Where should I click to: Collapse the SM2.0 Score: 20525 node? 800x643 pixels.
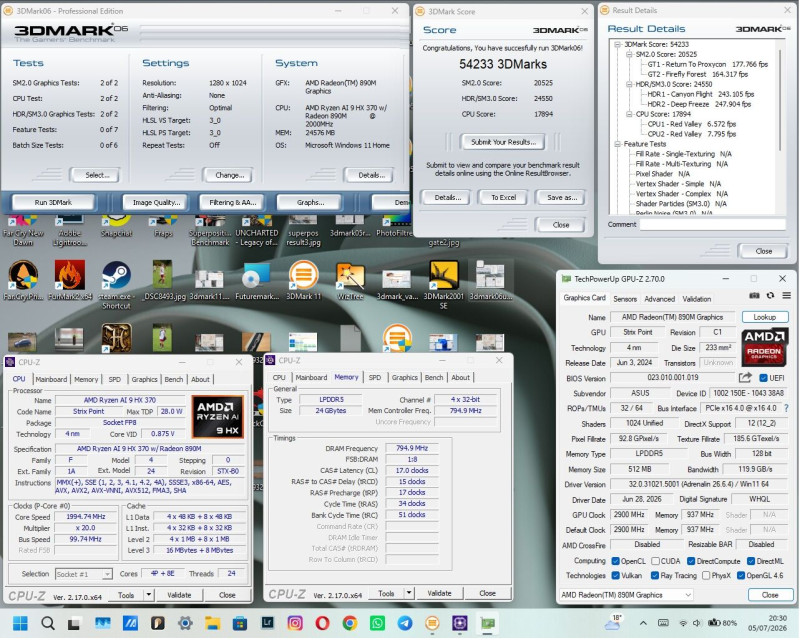coord(629,54)
